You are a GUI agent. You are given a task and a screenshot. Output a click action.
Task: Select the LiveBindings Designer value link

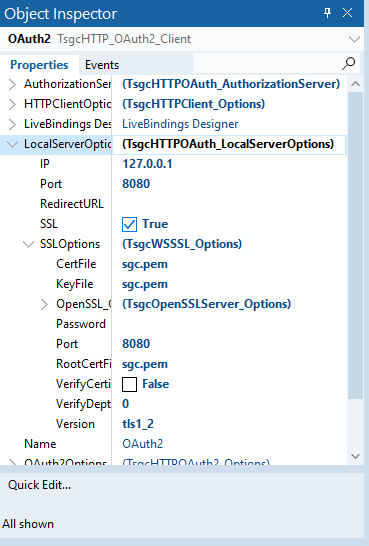[x=180, y=124]
